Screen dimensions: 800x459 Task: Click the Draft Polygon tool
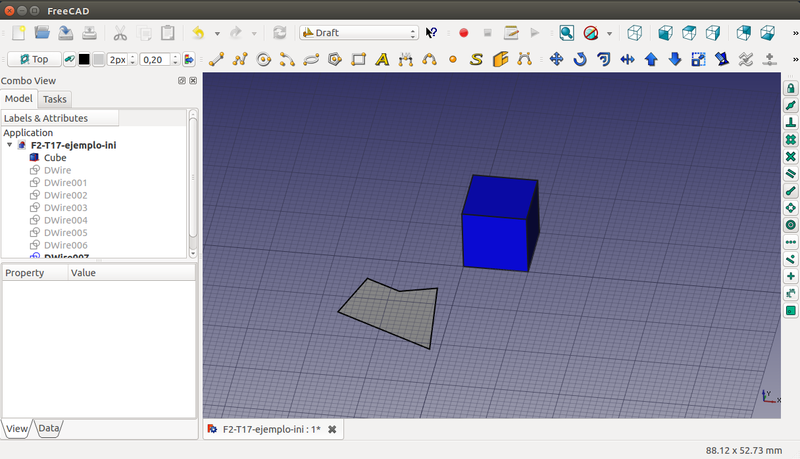(x=335, y=59)
